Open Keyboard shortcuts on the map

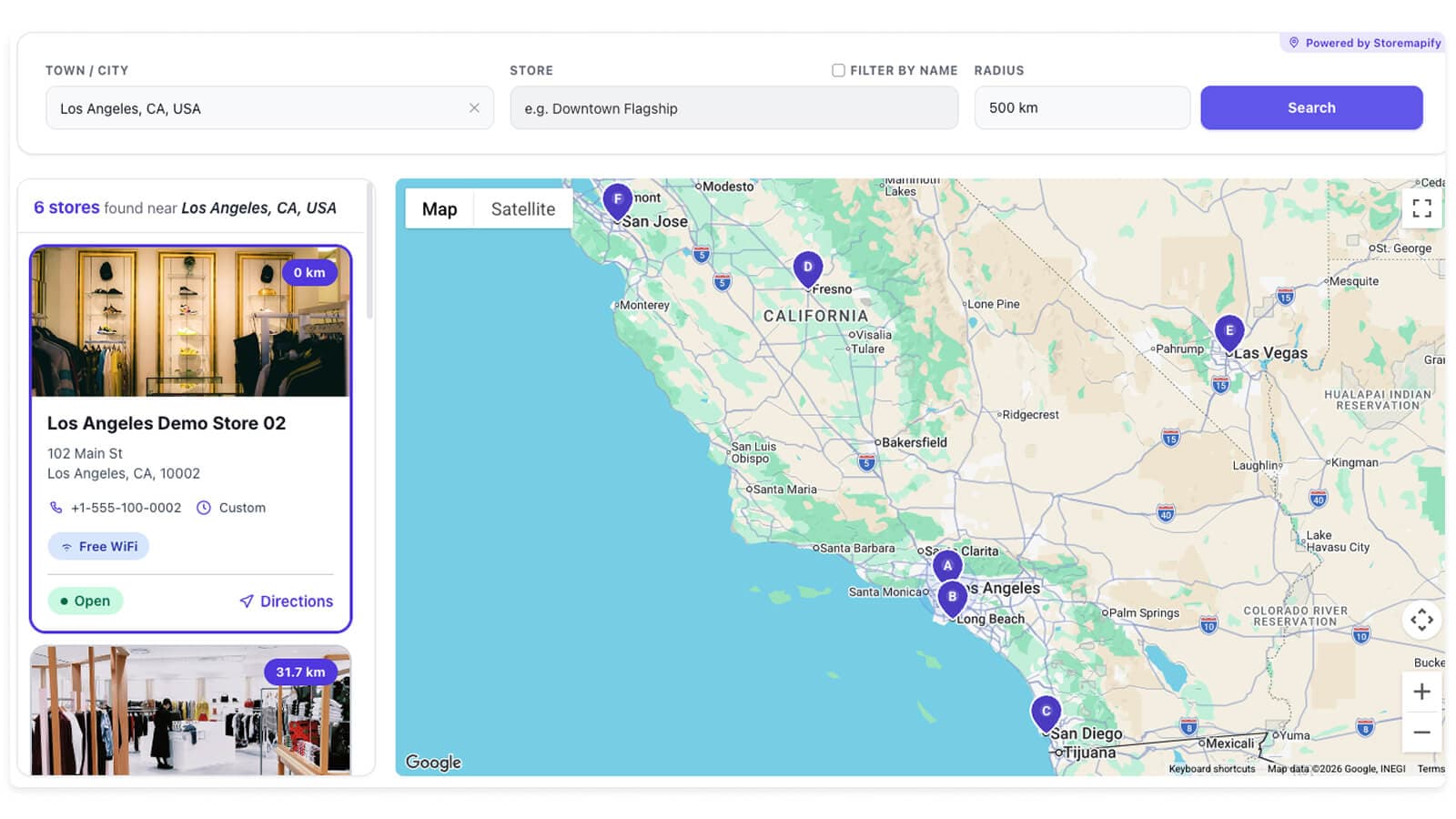point(1211,769)
